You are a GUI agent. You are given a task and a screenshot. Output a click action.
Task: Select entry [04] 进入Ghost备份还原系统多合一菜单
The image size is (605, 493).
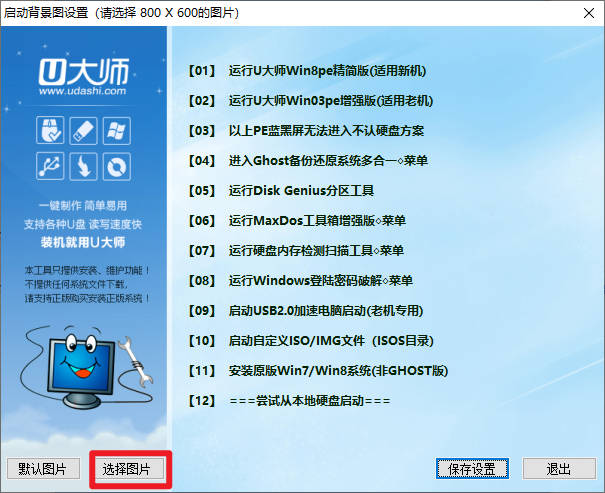[x=308, y=160]
